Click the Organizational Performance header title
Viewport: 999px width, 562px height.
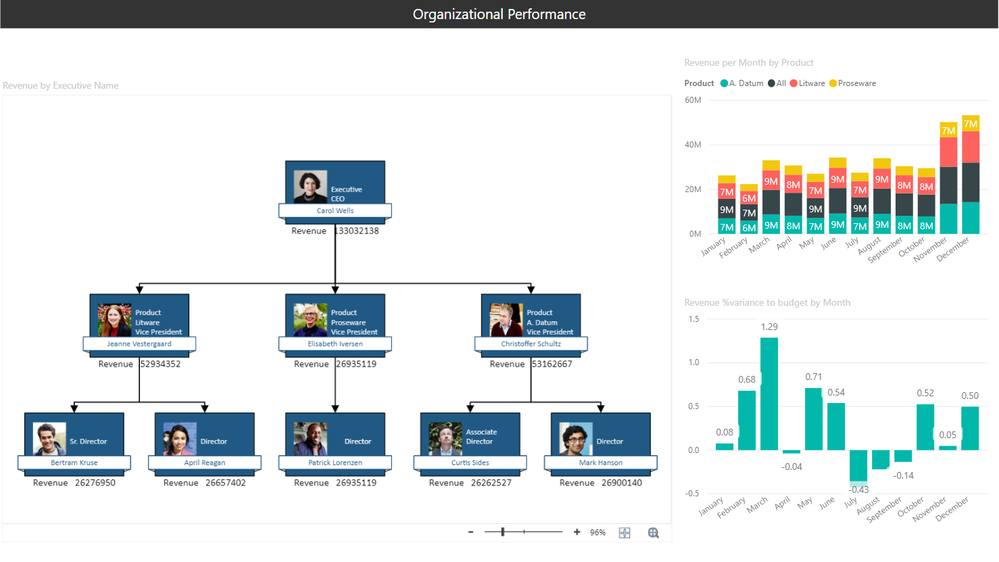coord(499,14)
